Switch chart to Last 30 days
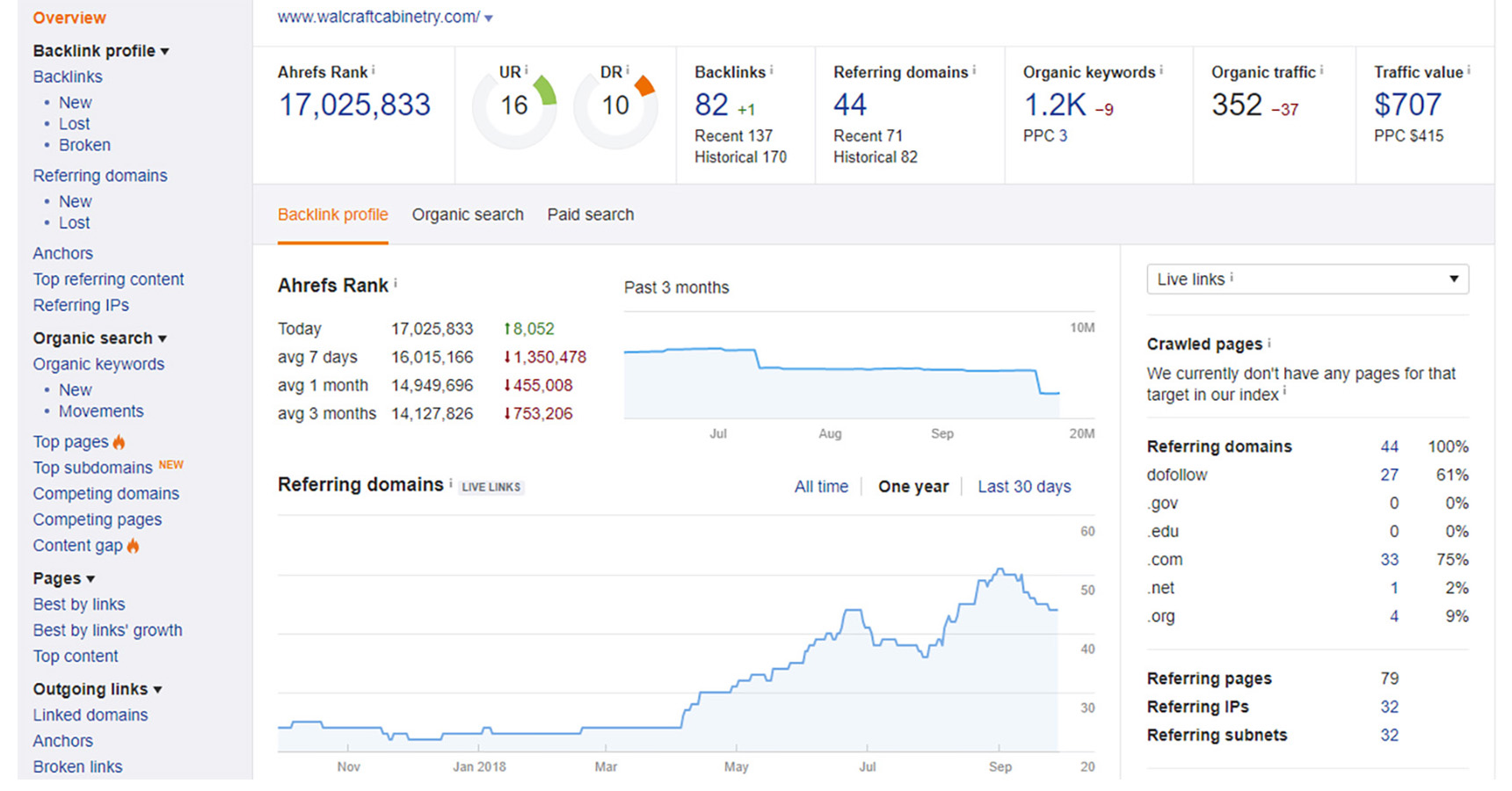 (1024, 487)
